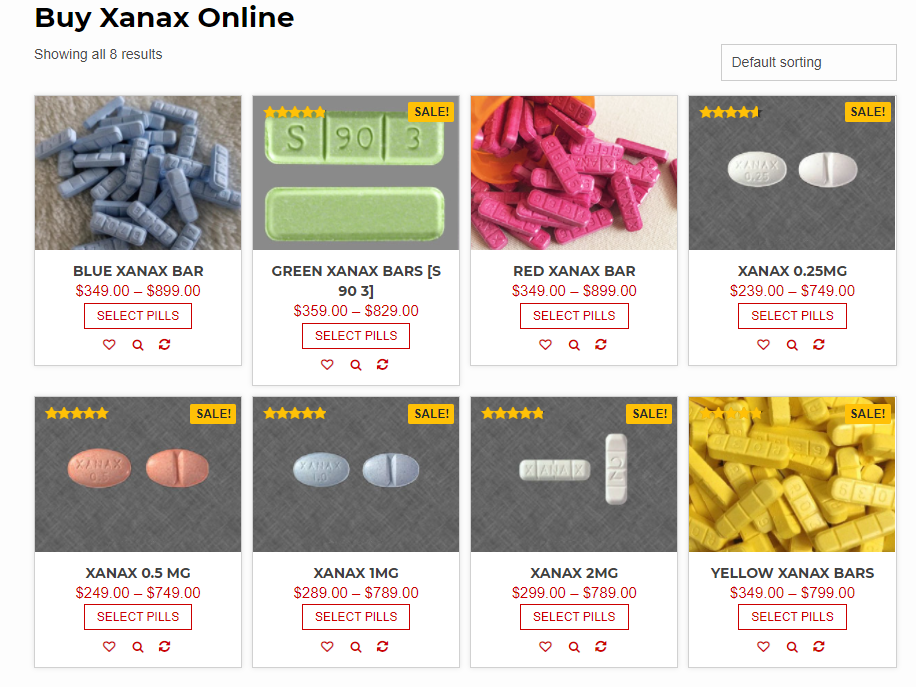Click compare arrows icon under Xanax 0.25mg
This screenshot has width=916, height=687.
[819, 345]
